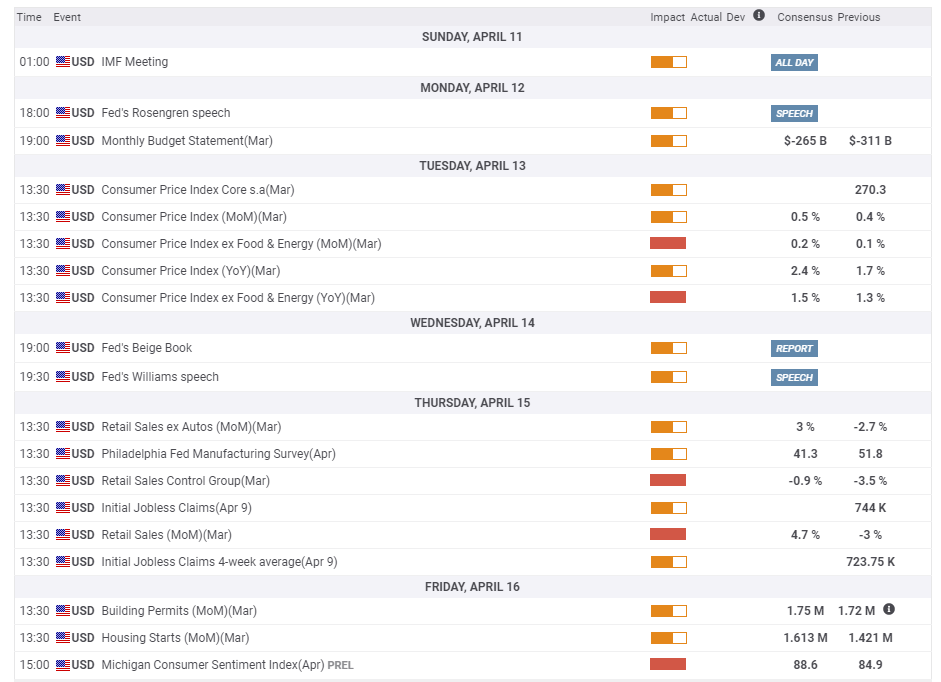941x682 pixels.
Task: Click US flag icon beside IMF Meeting
Action: (63, 62)
